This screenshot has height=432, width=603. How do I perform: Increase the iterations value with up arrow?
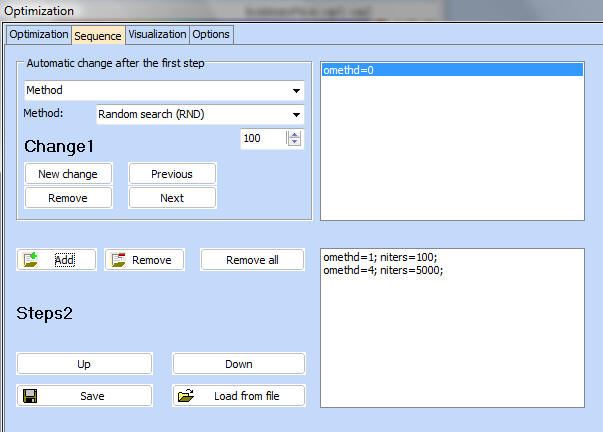[x=294, y=134]
